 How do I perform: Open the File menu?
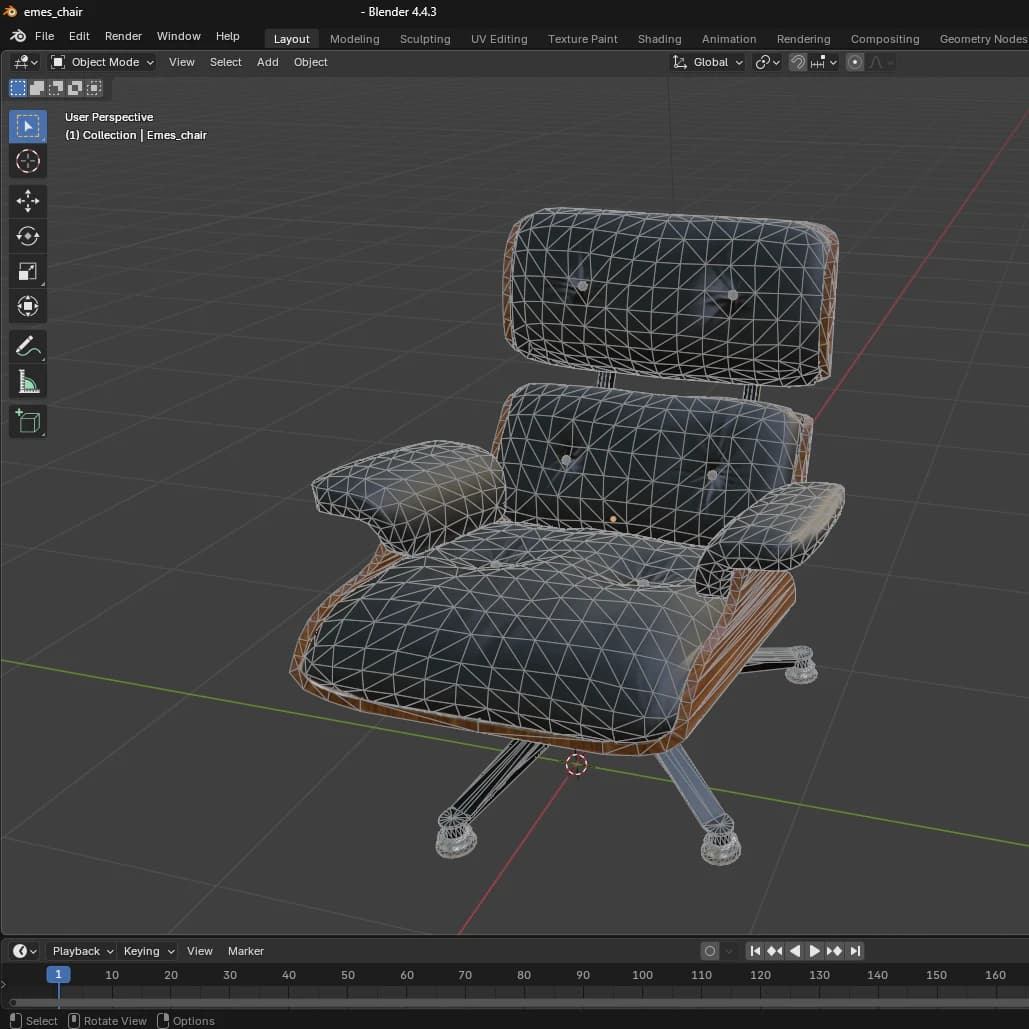point(44,36)
